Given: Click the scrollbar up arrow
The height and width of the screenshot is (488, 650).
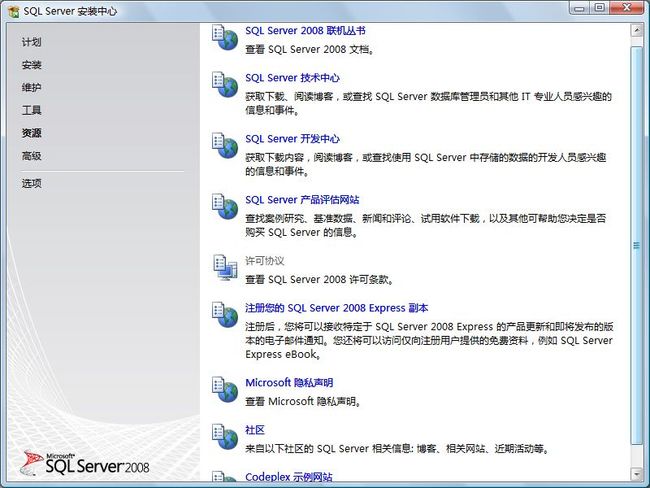Looking at the screenshot, I should 636,30.
